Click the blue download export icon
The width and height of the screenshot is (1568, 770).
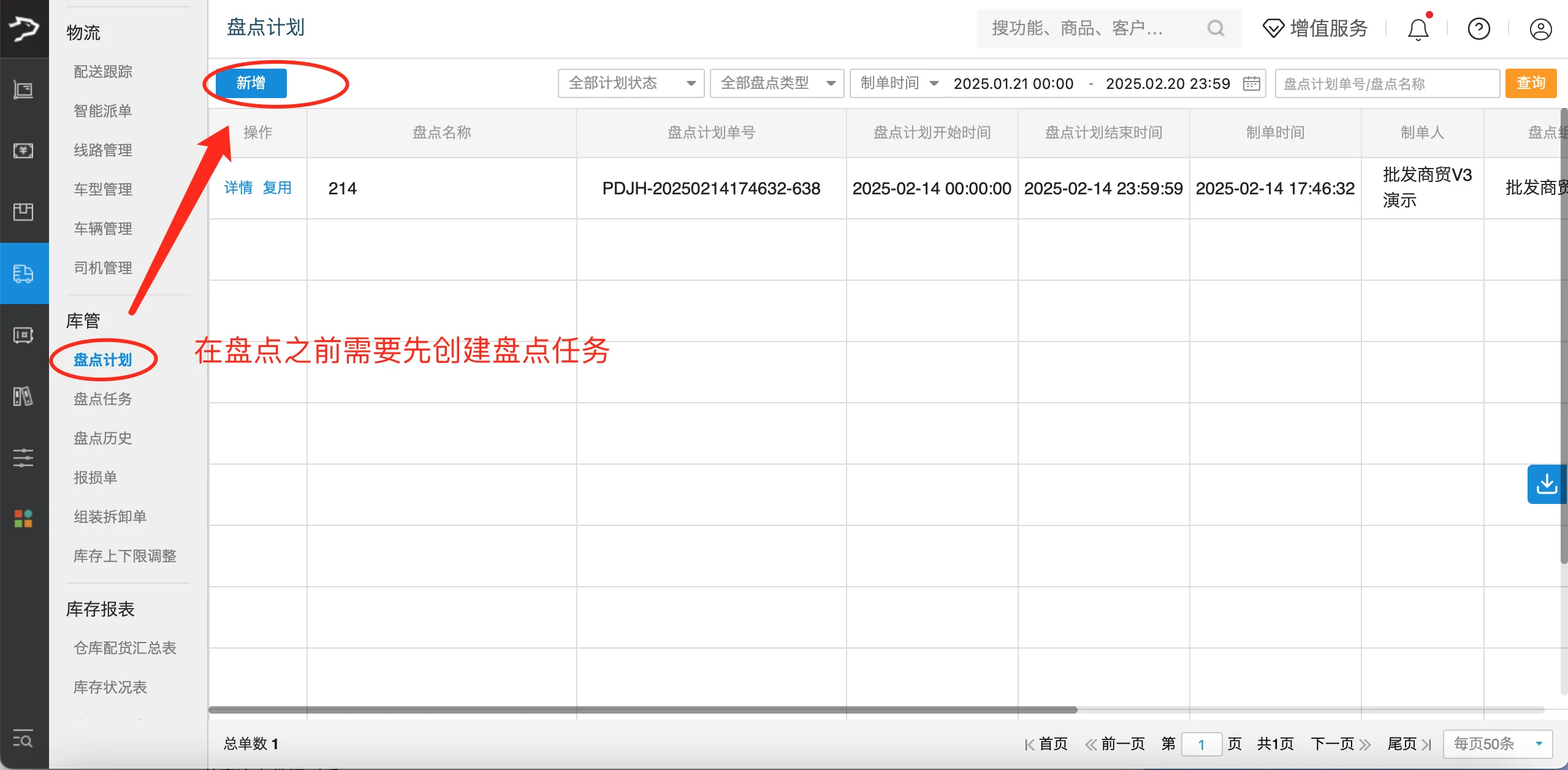1546,484
